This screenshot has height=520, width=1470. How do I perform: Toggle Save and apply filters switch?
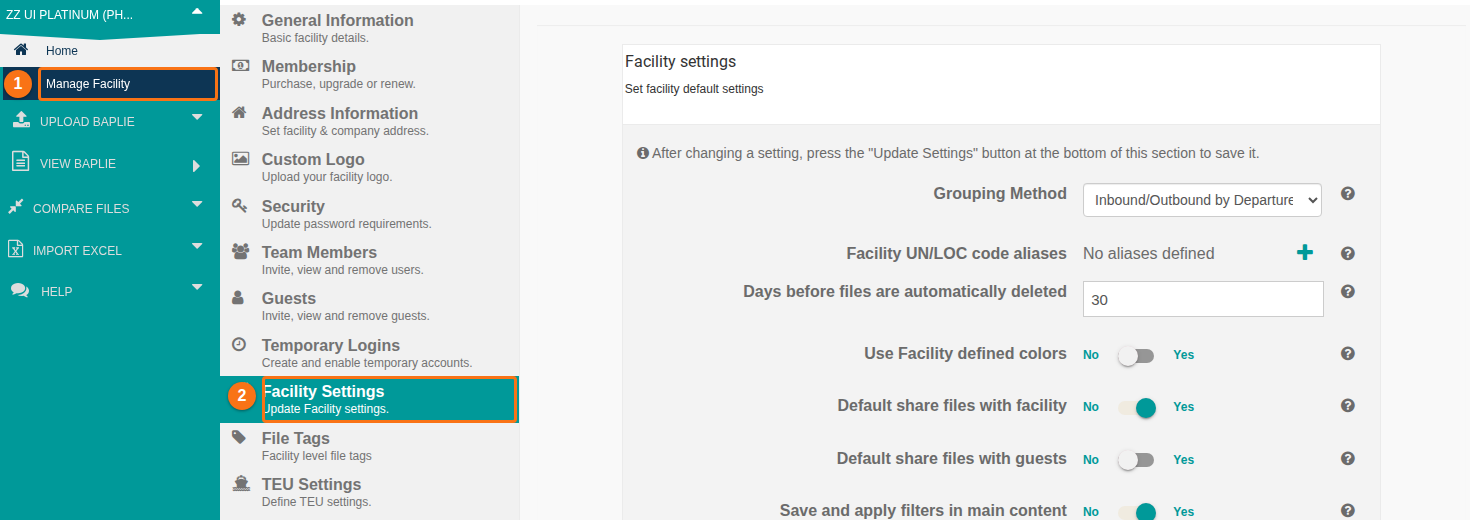pos(1136,511)
